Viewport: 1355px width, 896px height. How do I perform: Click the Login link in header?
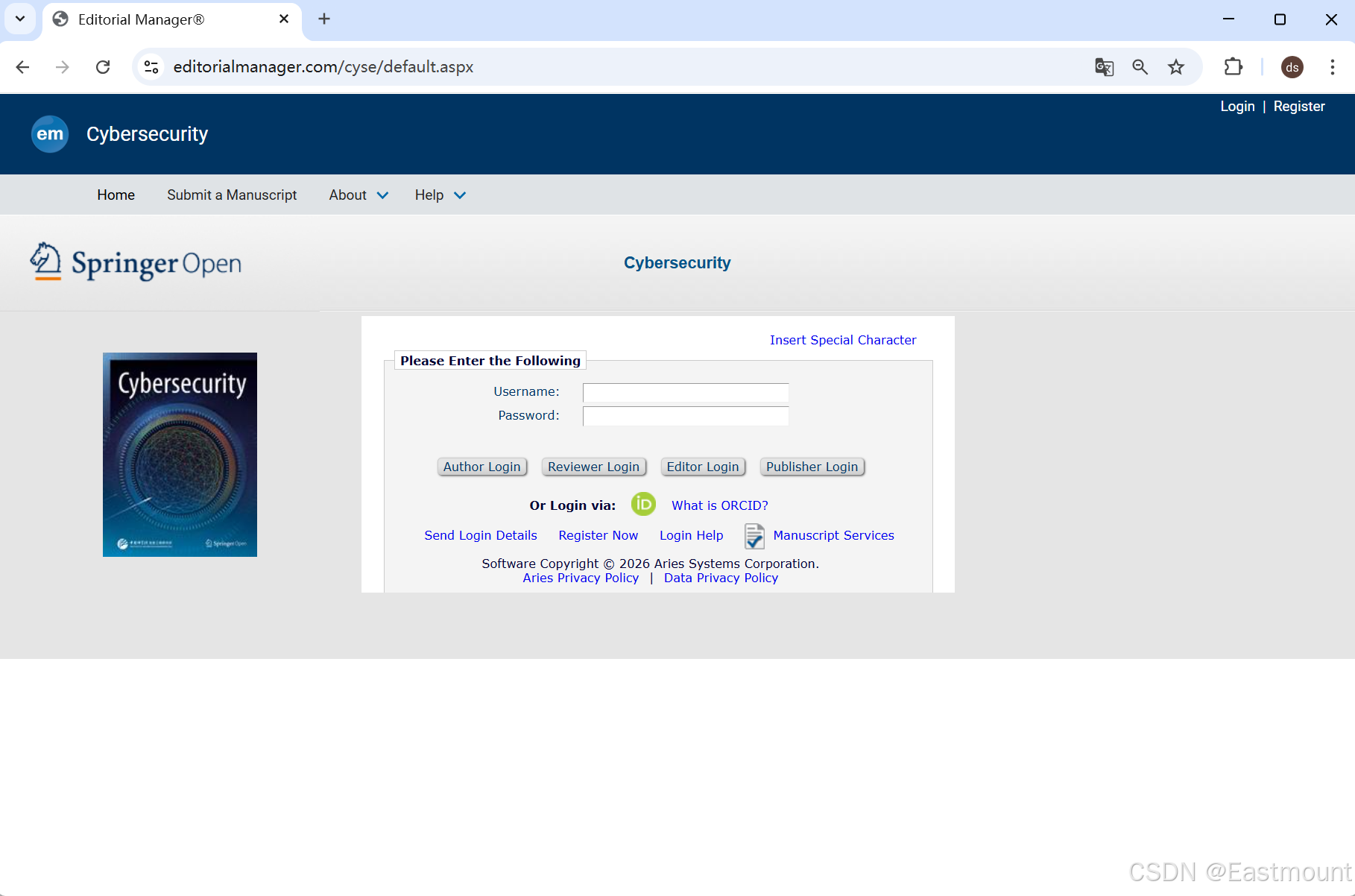[x=1237, y=107]
